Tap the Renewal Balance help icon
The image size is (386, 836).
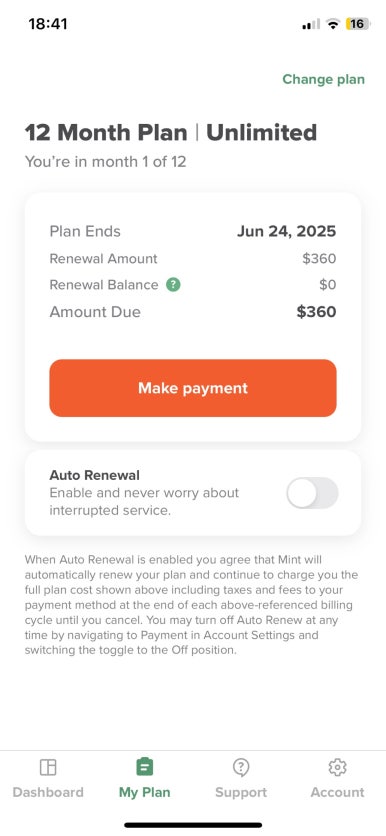pos(173,285)
